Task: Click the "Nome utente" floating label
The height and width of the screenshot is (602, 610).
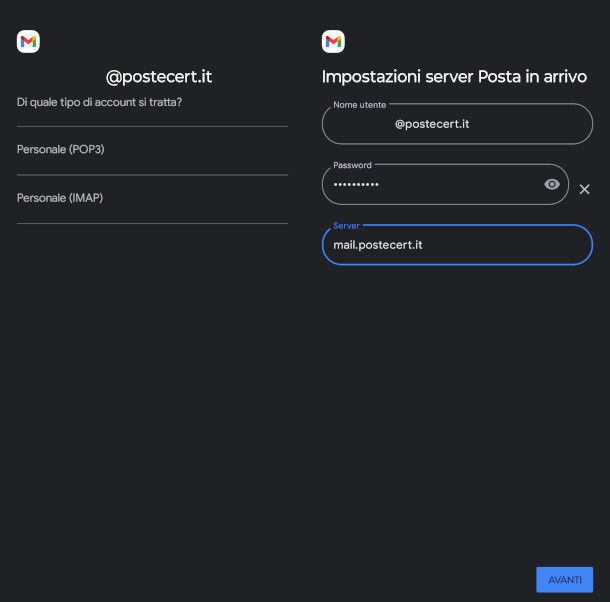Action: click(x=359, y=105)
